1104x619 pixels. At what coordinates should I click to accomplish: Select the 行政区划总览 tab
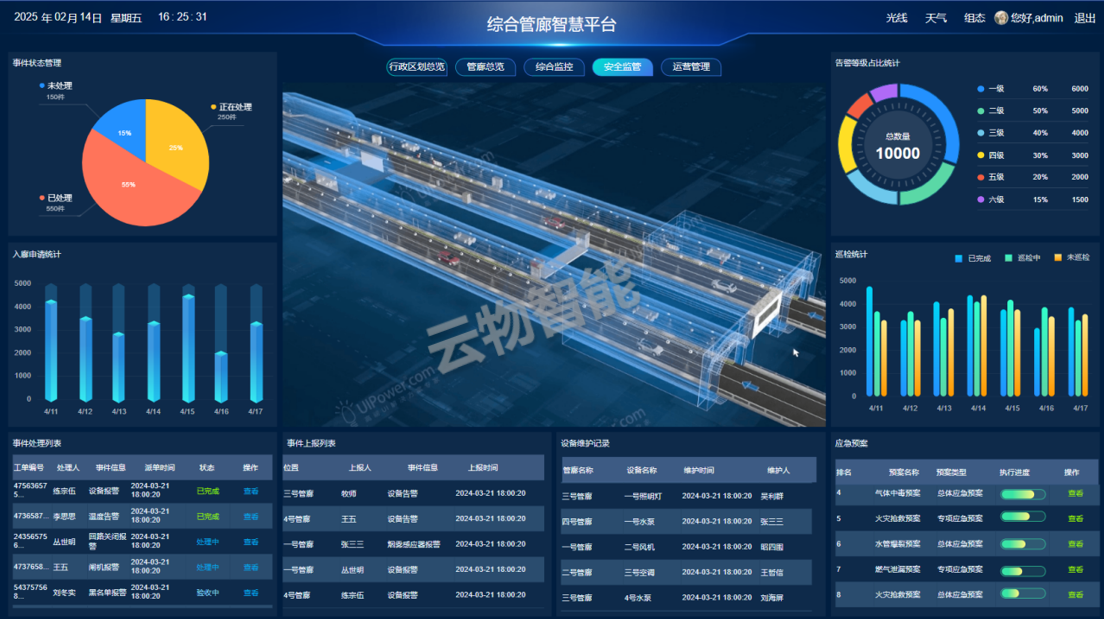point(416,67)
